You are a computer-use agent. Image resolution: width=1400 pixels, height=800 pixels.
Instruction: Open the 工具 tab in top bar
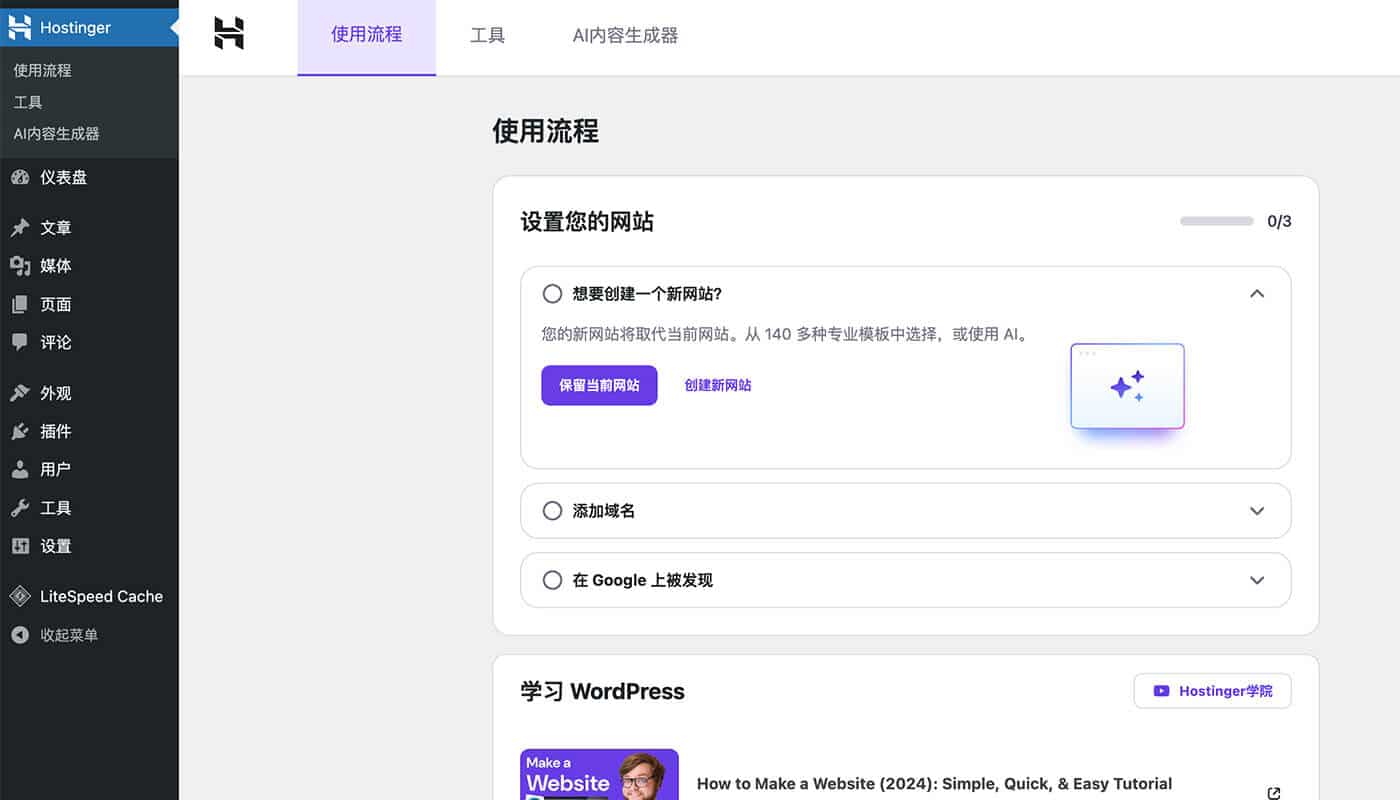(x=487, y=34)
